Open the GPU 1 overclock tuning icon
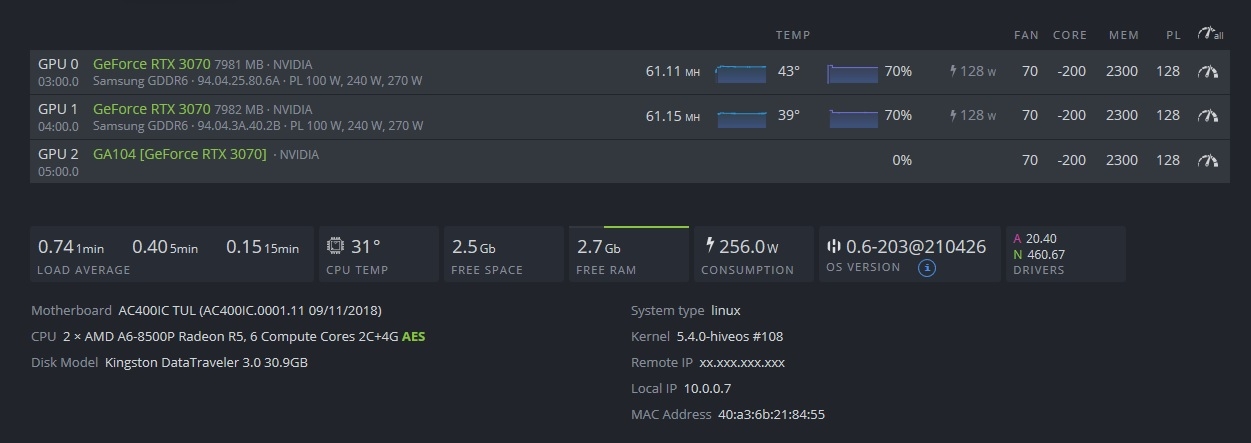 click(1208, 116)
